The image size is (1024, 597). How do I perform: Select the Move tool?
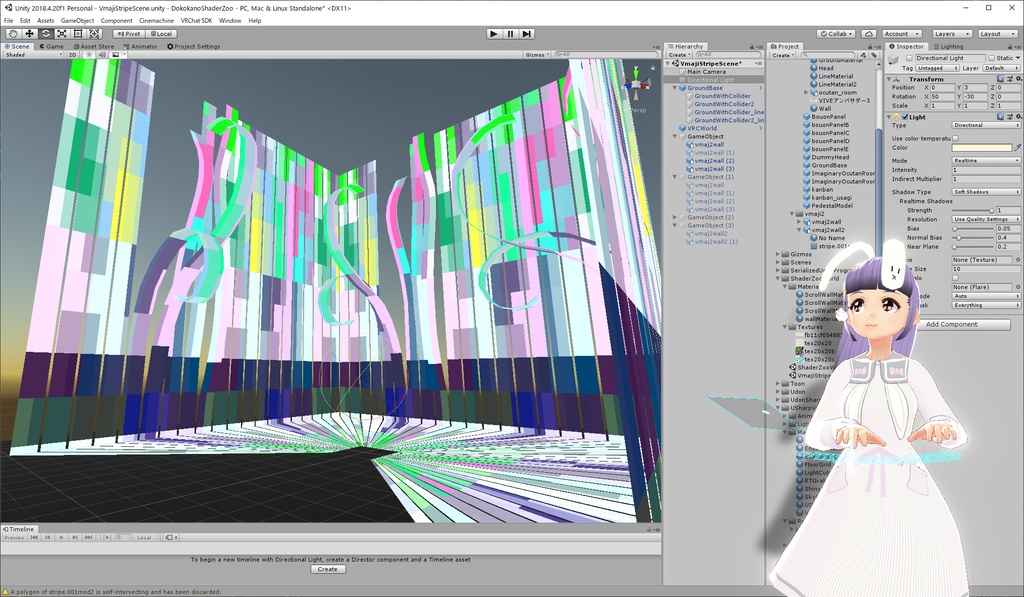29,33
